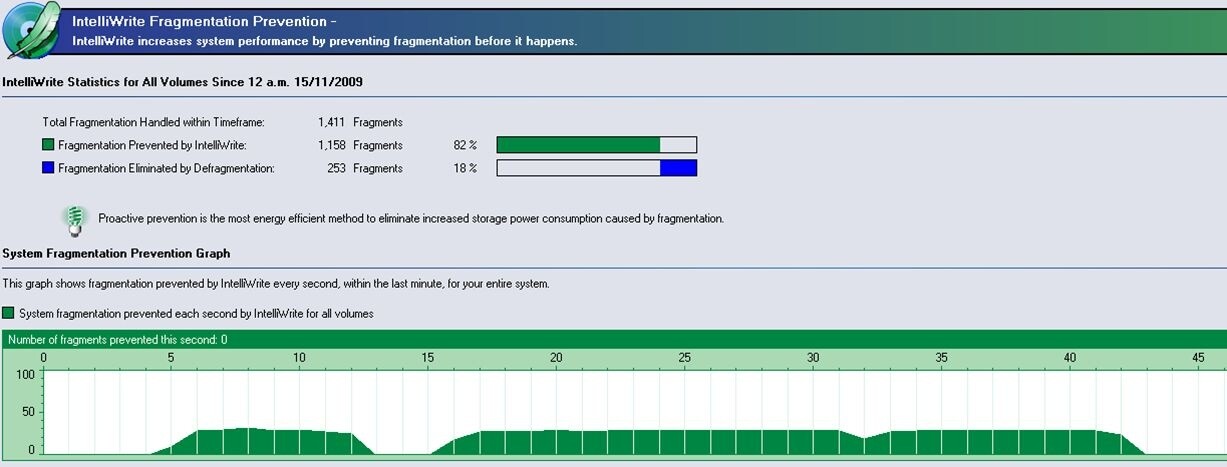Click Fragmentation Eliminated by Defragmentation label
Screen dimensions: 1227x467
(166, 168)
